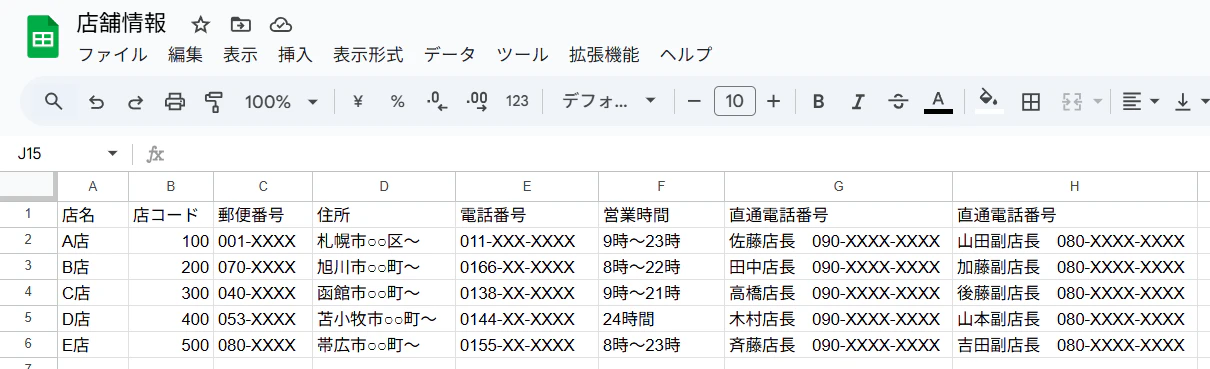
Task: Undo the last action
Action: click(96, 101)
